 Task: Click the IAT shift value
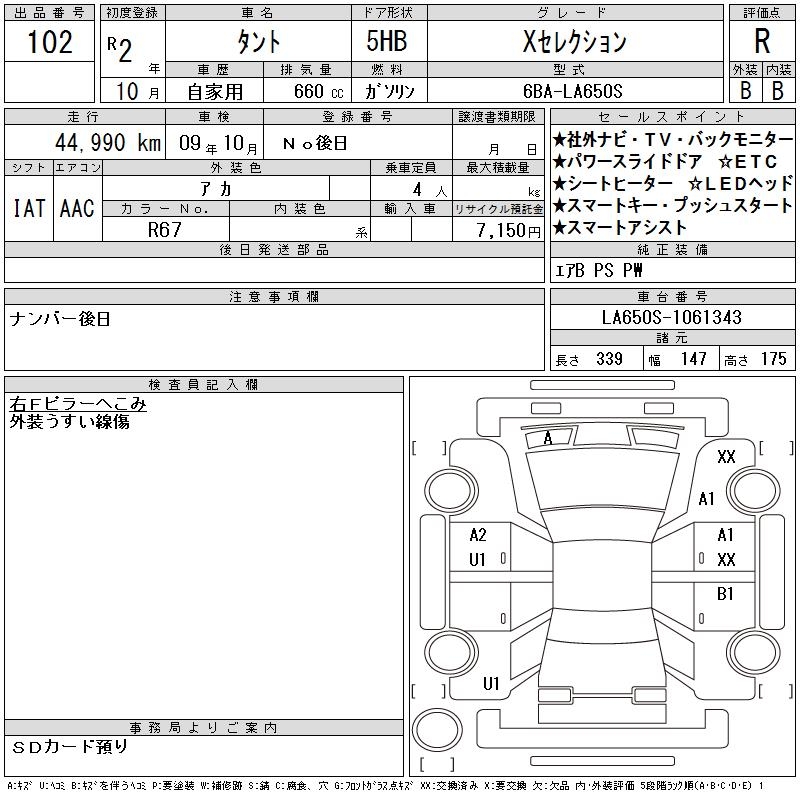29,208
